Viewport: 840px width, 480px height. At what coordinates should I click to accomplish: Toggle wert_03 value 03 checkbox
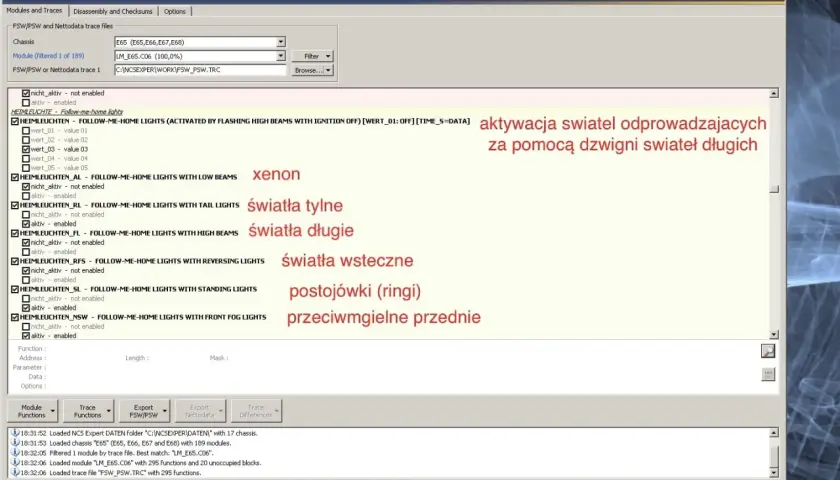click(26, 149)
